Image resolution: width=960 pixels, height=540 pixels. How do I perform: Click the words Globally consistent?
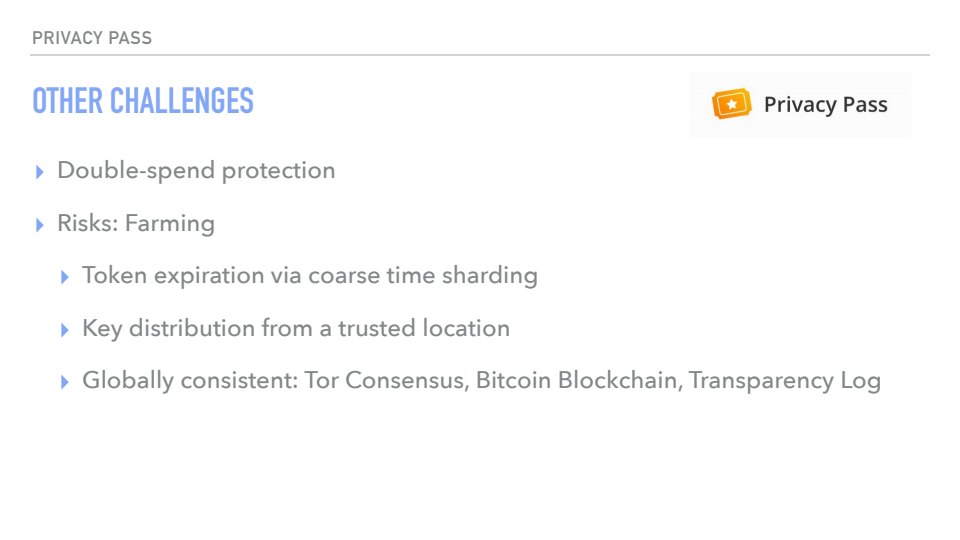pos(187,381)
